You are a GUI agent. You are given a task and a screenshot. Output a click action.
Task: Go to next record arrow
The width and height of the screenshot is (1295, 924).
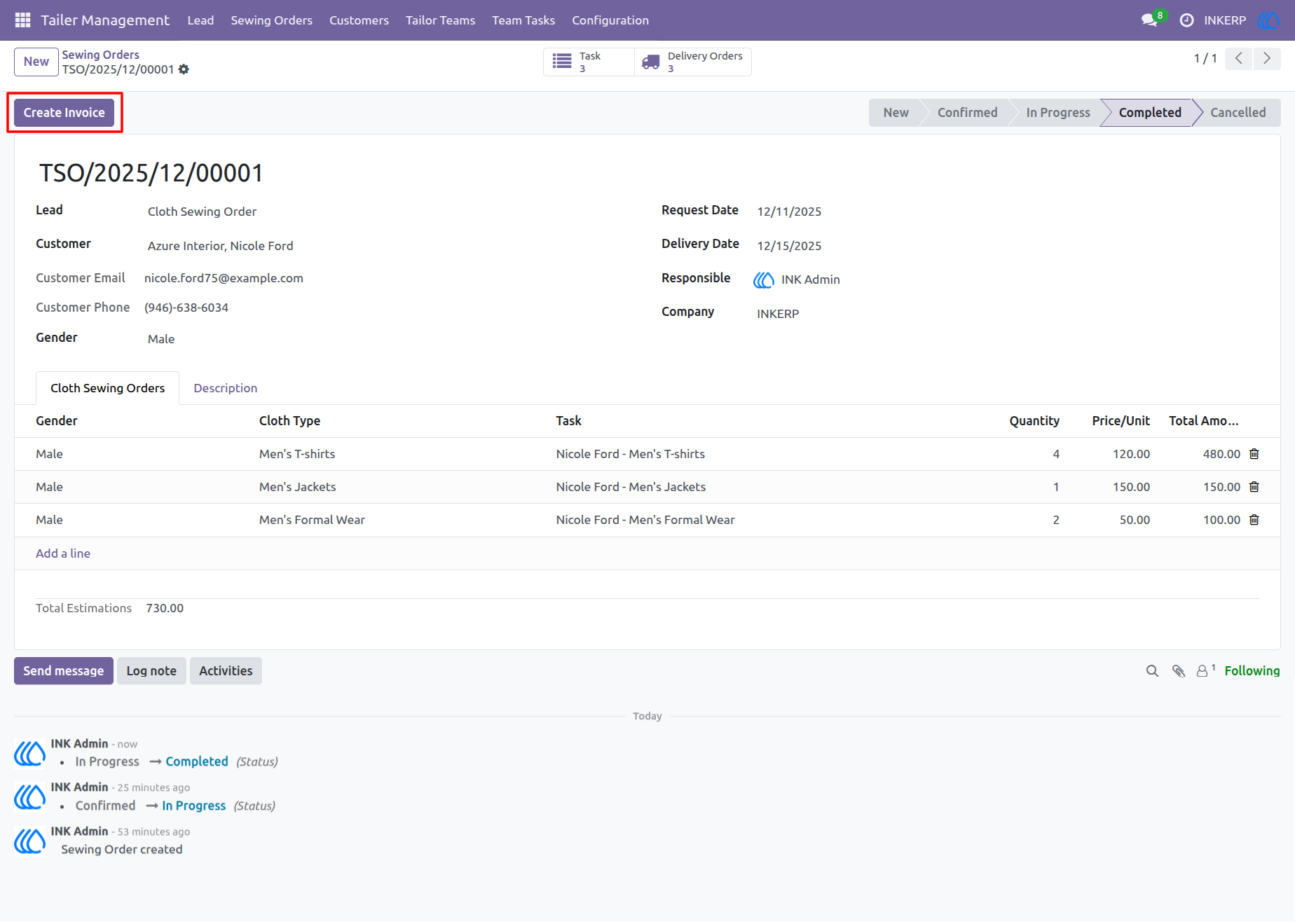click(1267, 58)
